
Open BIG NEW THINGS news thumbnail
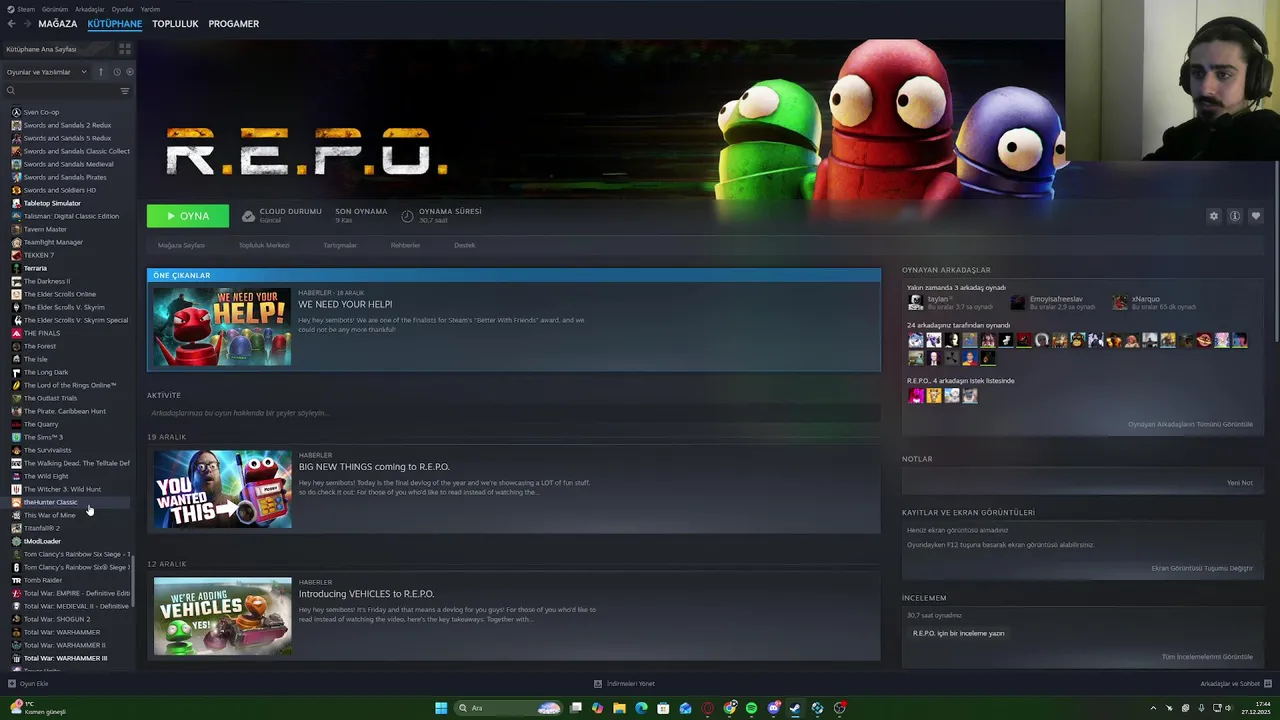(222, 489)
